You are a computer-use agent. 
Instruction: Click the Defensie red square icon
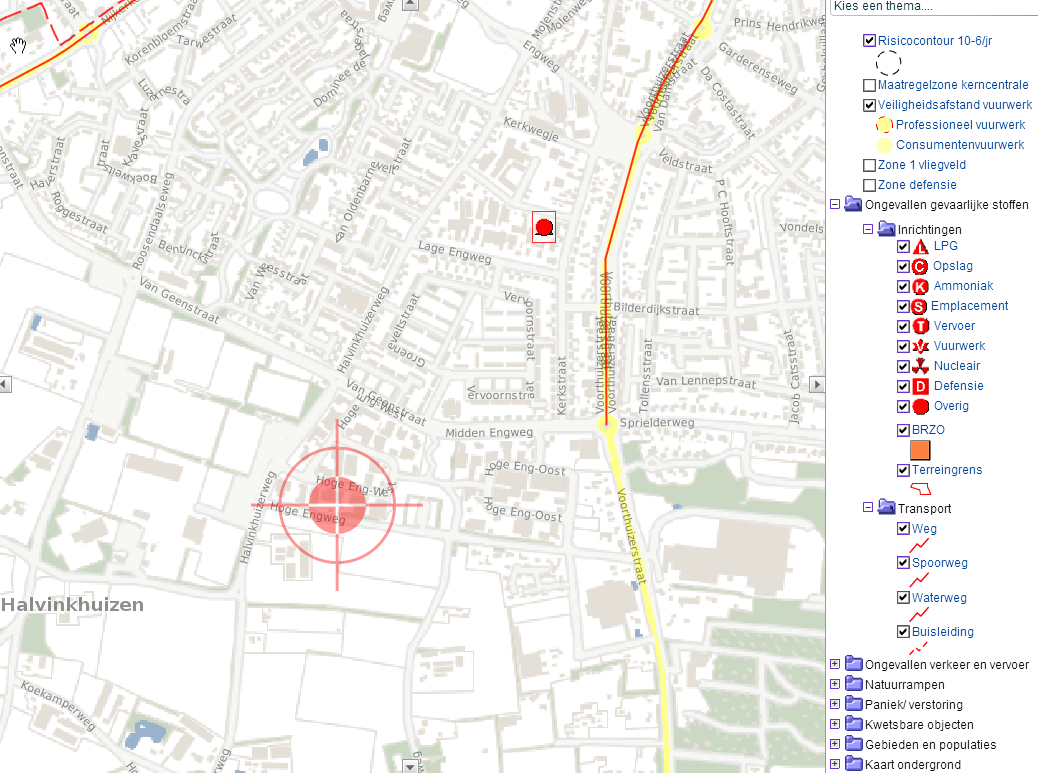pos(920,386)
